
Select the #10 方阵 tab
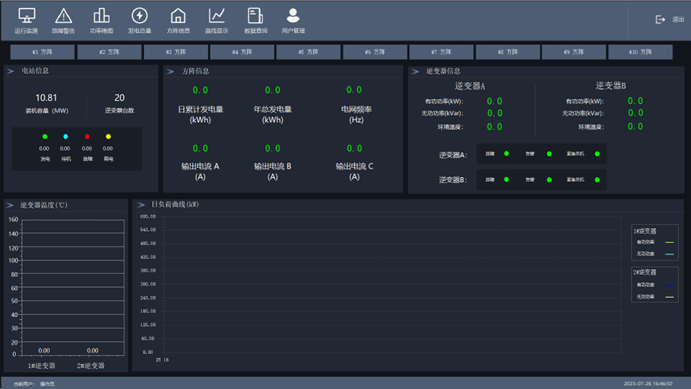(x=640, y=52)
